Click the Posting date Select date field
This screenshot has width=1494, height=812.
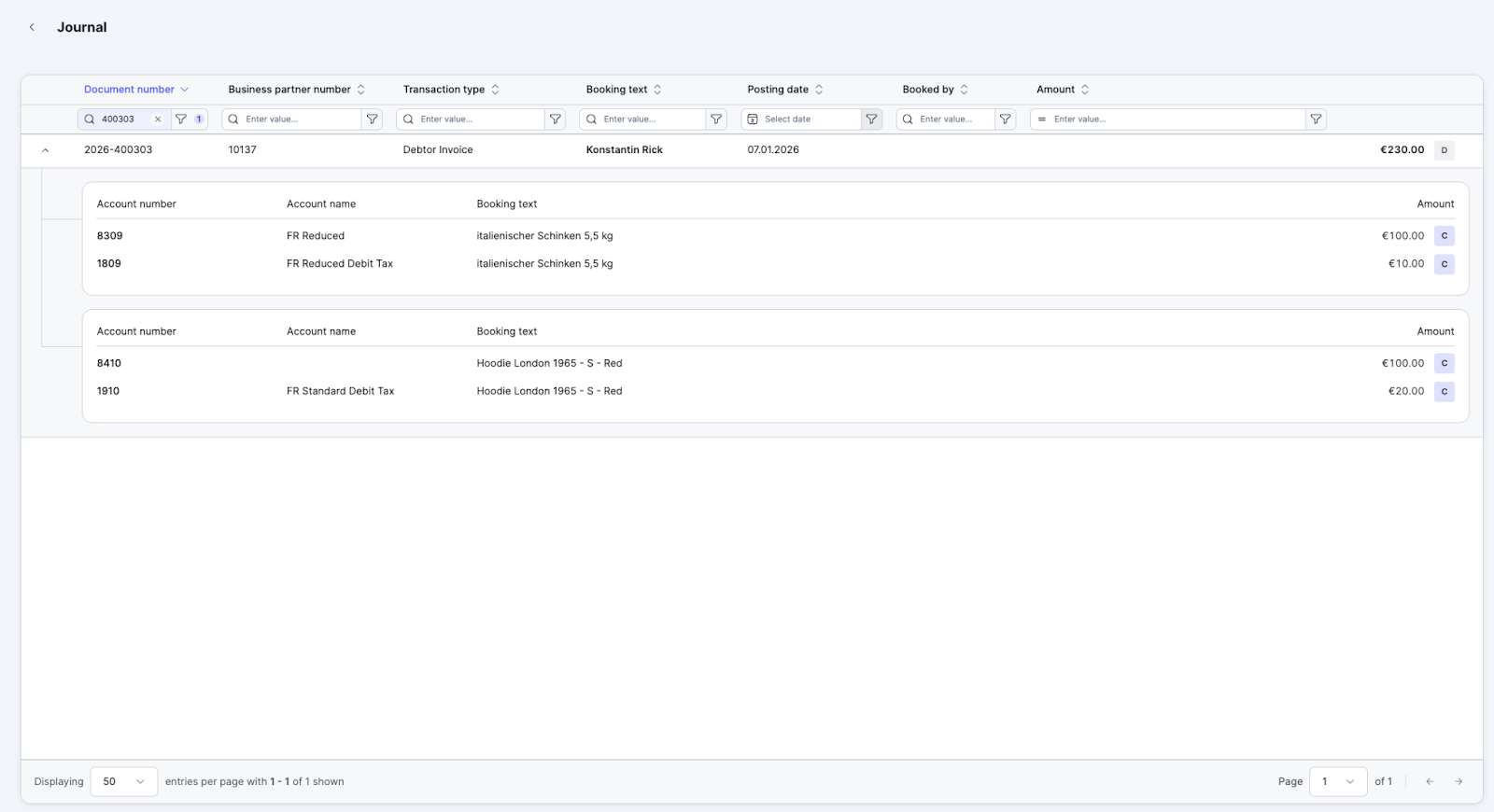tap(802, 119)
